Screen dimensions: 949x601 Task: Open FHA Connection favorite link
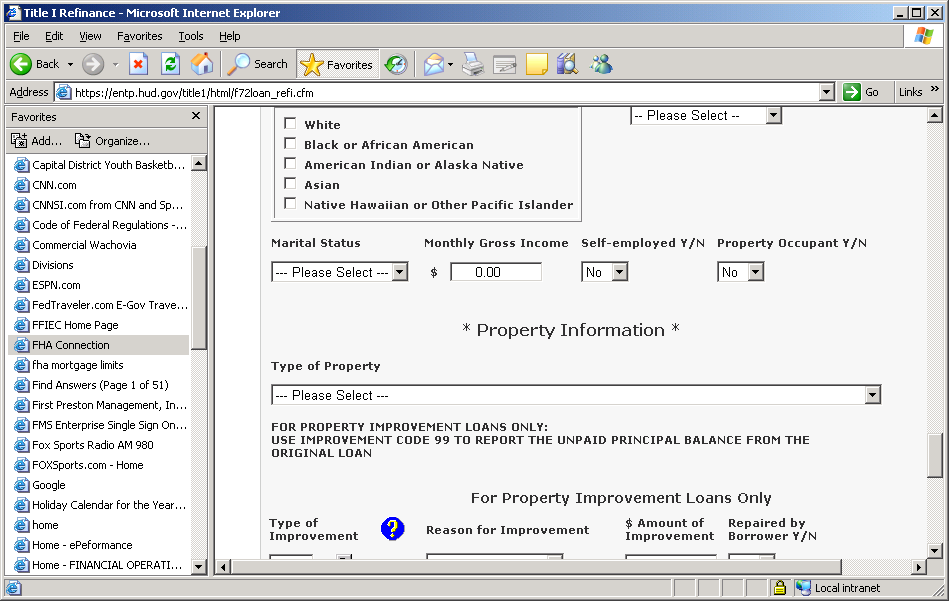[70, 345]
